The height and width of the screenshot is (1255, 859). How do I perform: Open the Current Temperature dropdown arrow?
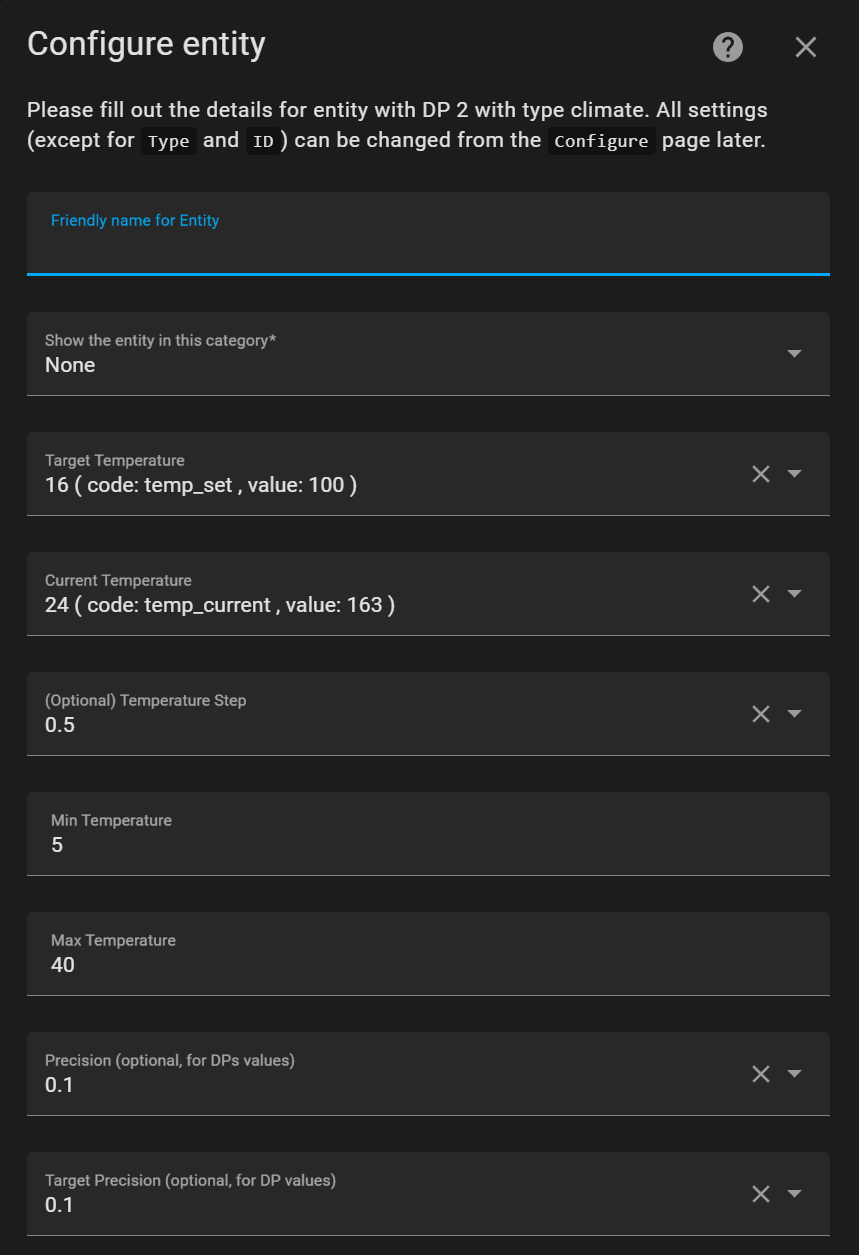click(795, 594)
